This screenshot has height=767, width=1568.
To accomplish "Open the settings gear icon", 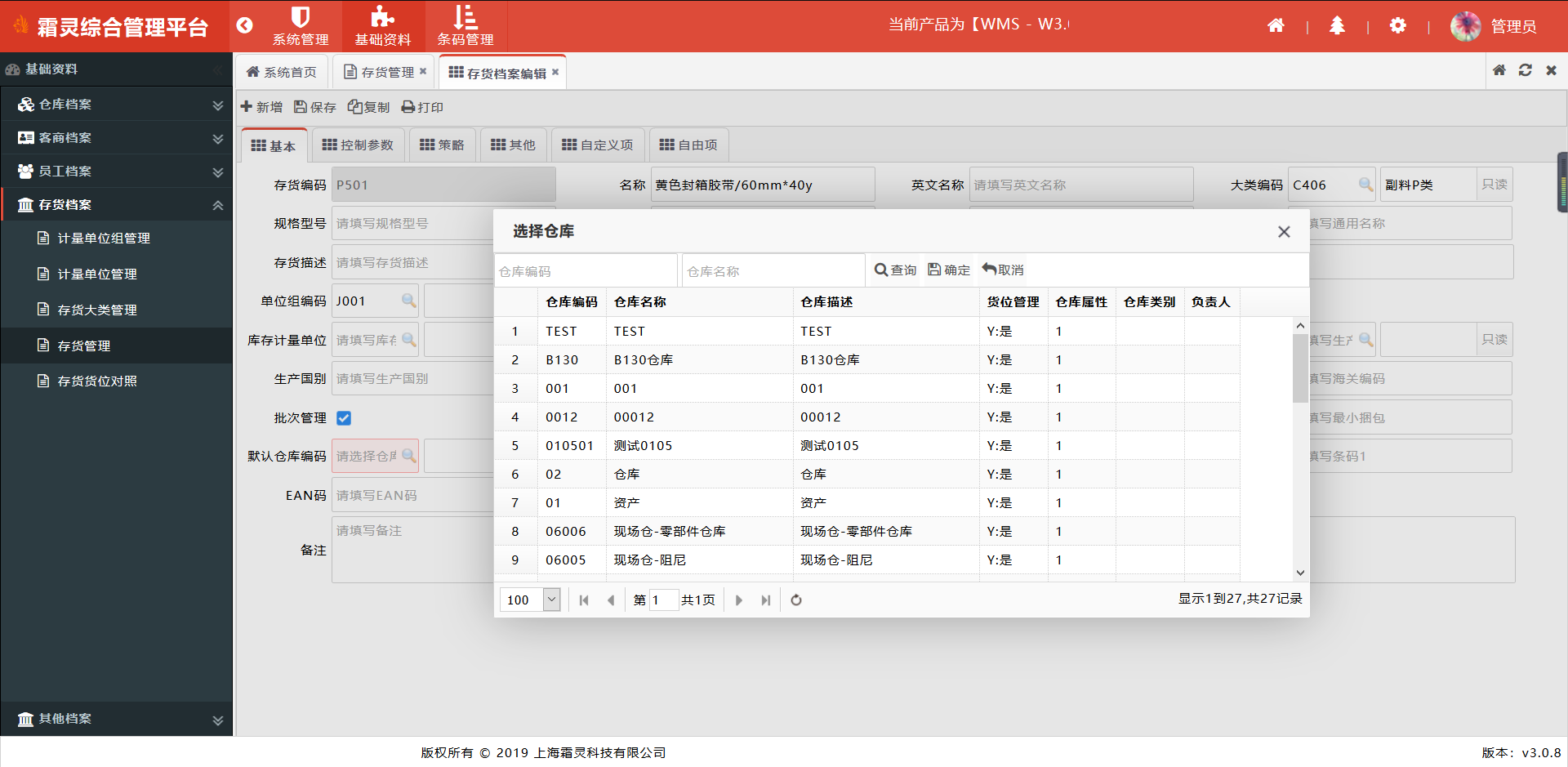I will 1397,26.
